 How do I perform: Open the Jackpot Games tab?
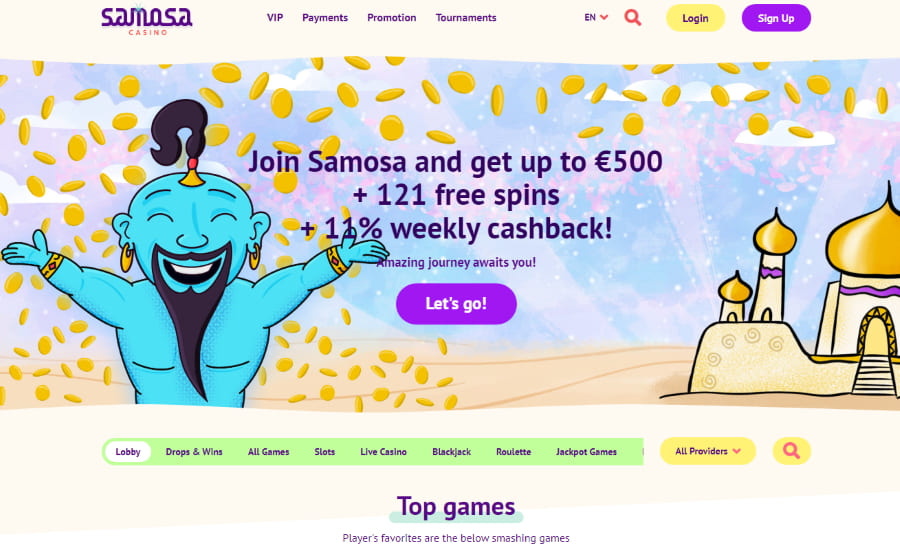pyautogui.click(x=587, y=452)
